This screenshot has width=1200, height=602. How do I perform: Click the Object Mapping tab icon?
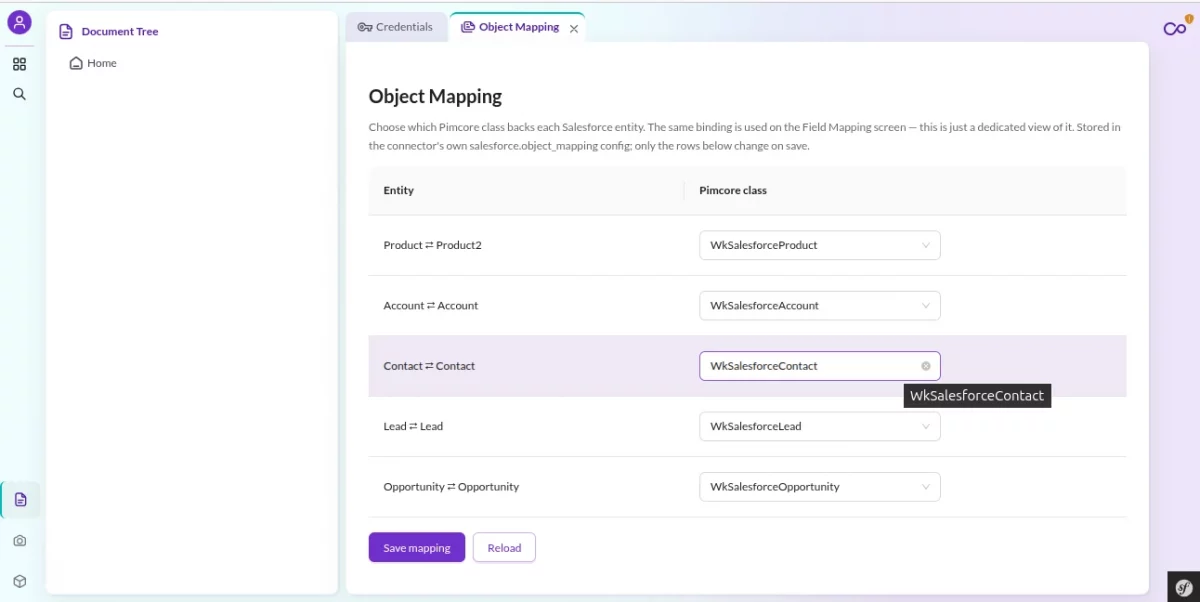click(x=467, y=27)
